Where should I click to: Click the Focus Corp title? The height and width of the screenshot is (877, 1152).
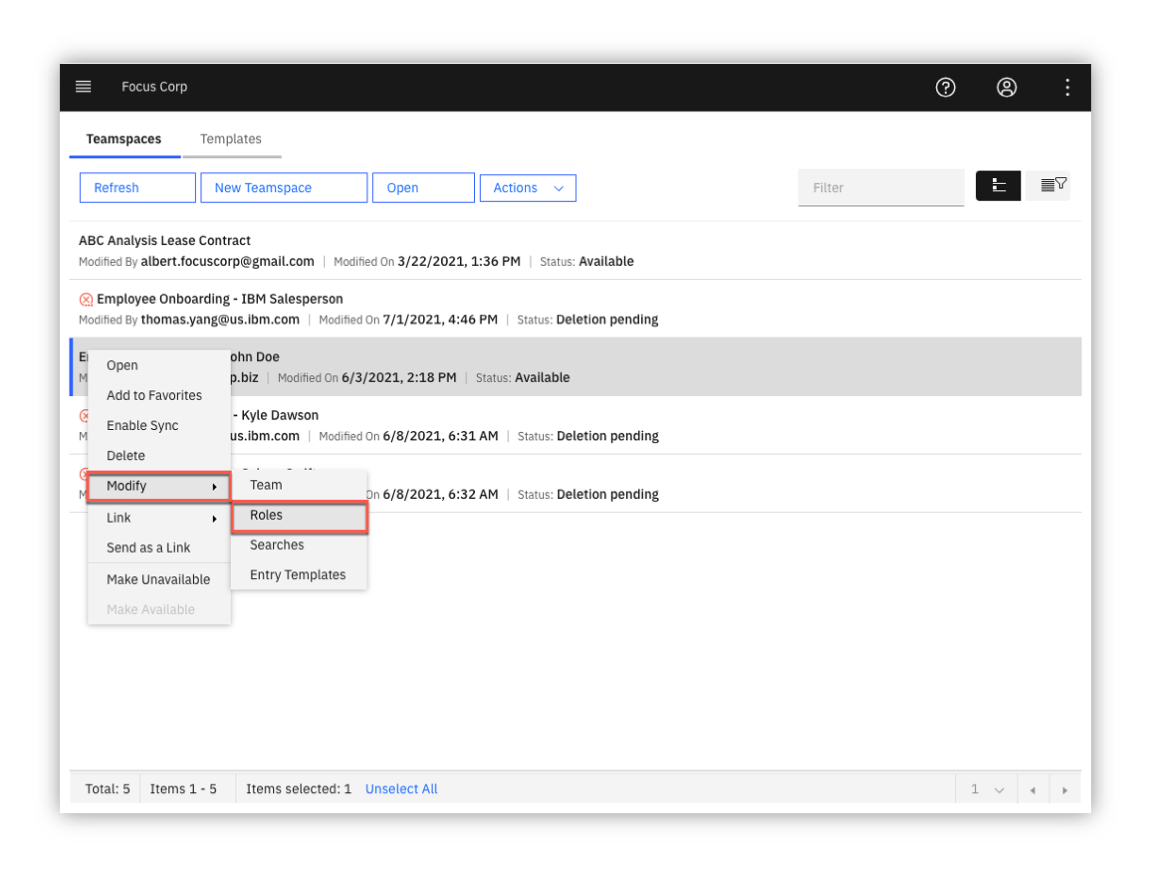154,87
